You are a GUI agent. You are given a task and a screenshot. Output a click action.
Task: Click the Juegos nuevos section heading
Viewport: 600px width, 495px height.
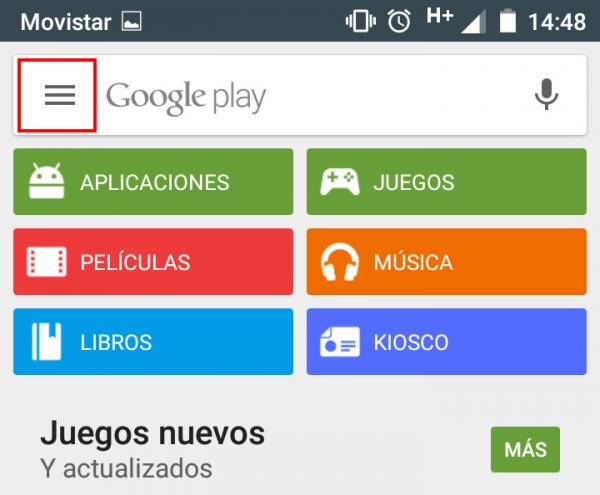click(152, 433)
